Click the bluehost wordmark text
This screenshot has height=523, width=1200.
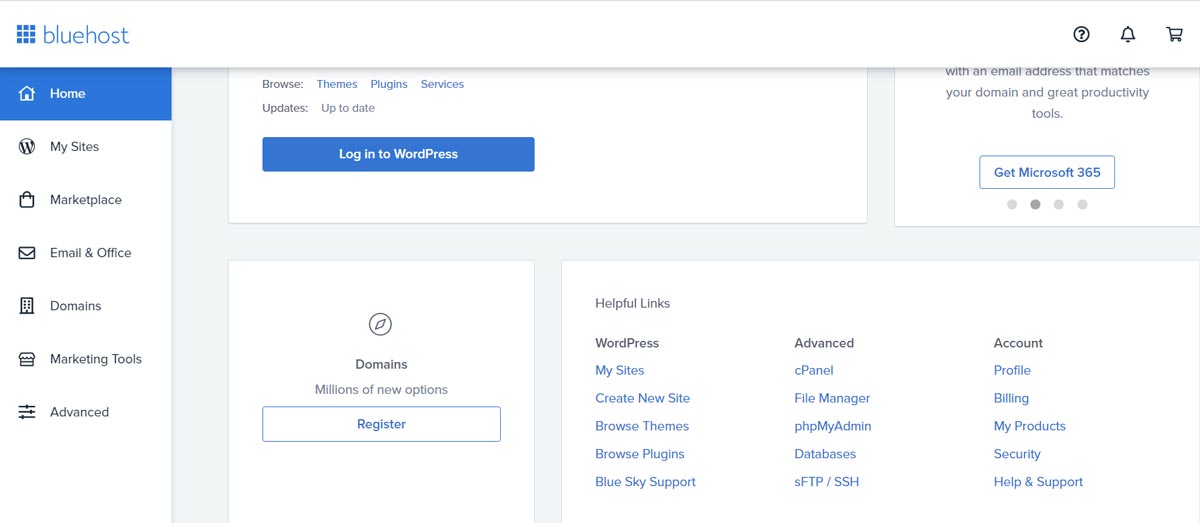pos(86,35)
